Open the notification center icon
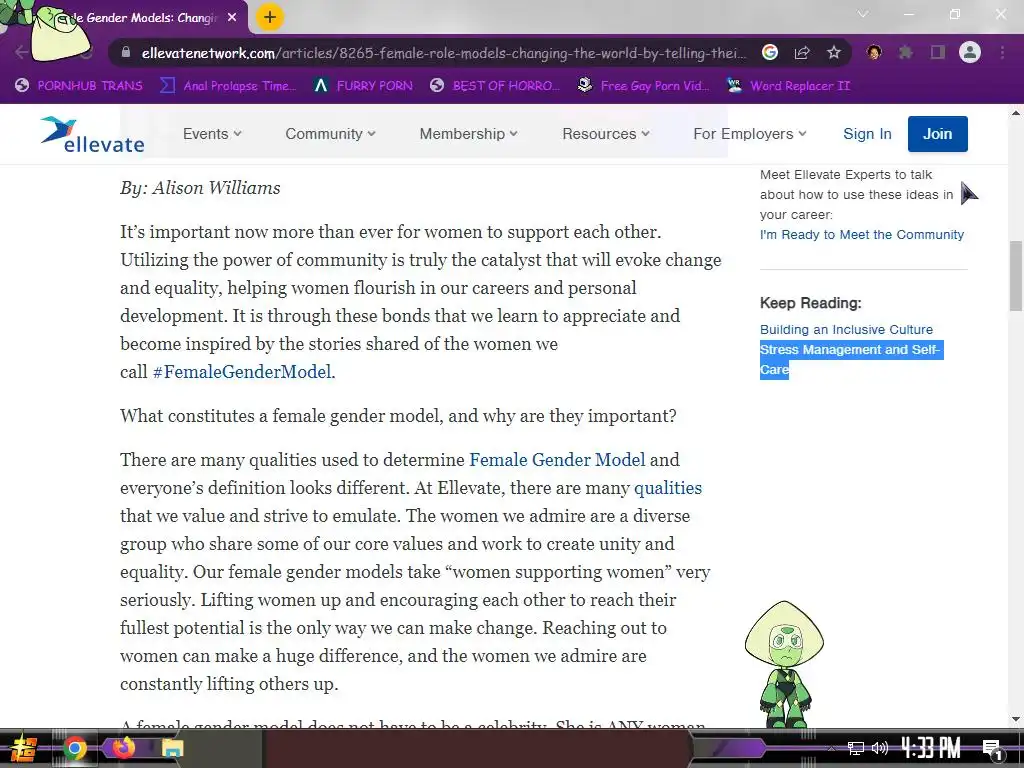 pos(992,749)
